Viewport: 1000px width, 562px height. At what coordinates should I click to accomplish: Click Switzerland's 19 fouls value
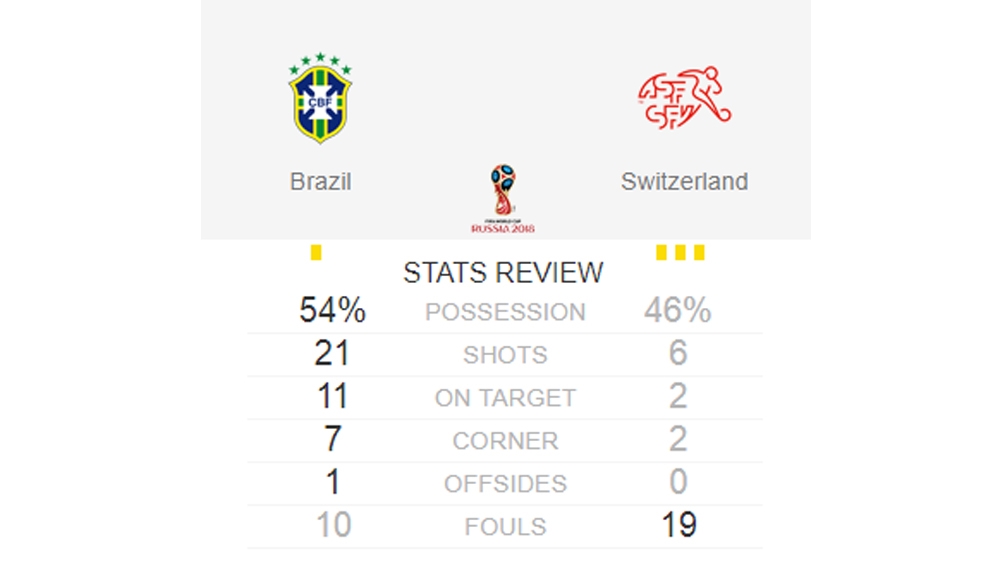(x=678, y=526)
